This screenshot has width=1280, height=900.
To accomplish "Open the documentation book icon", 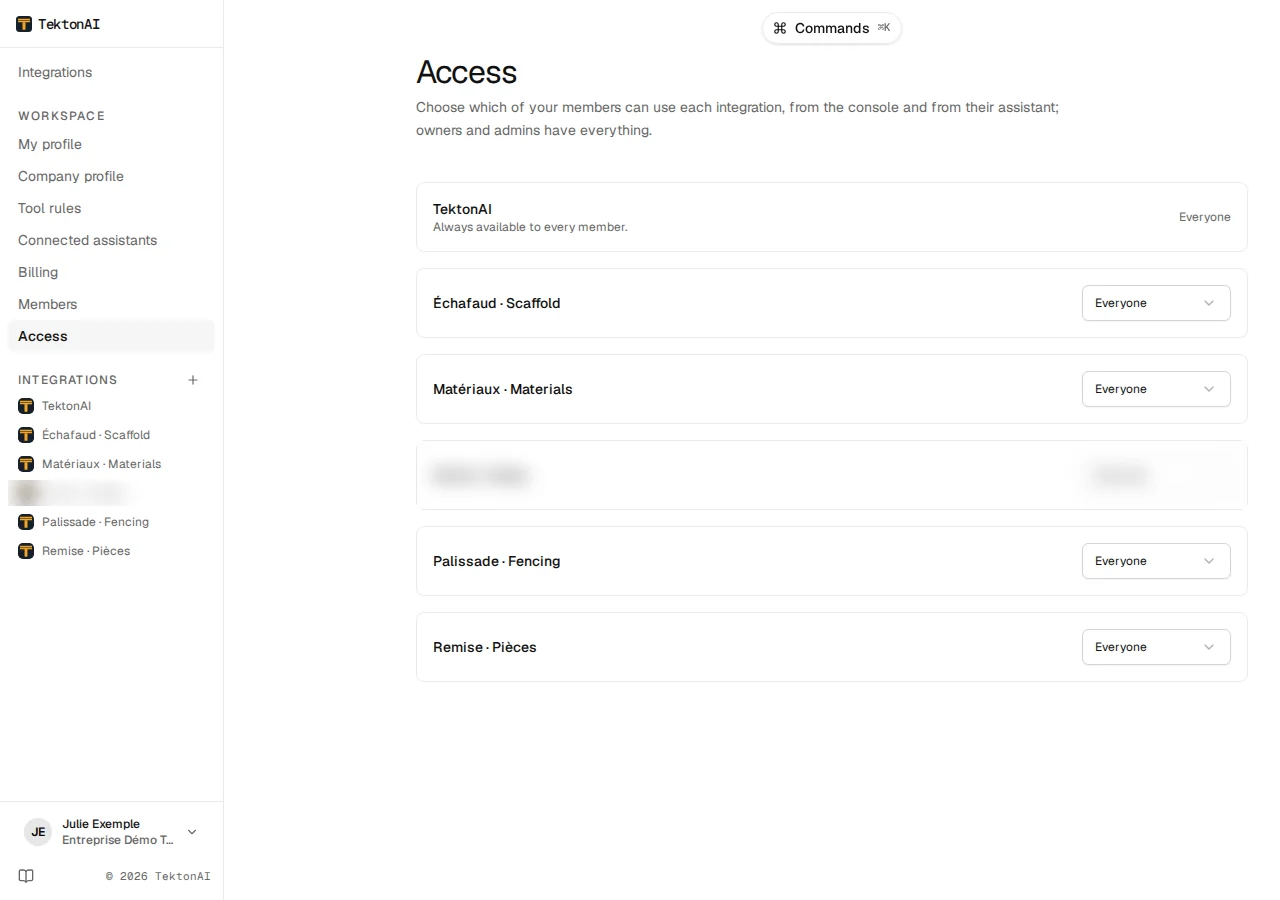I will coord(26,876).
